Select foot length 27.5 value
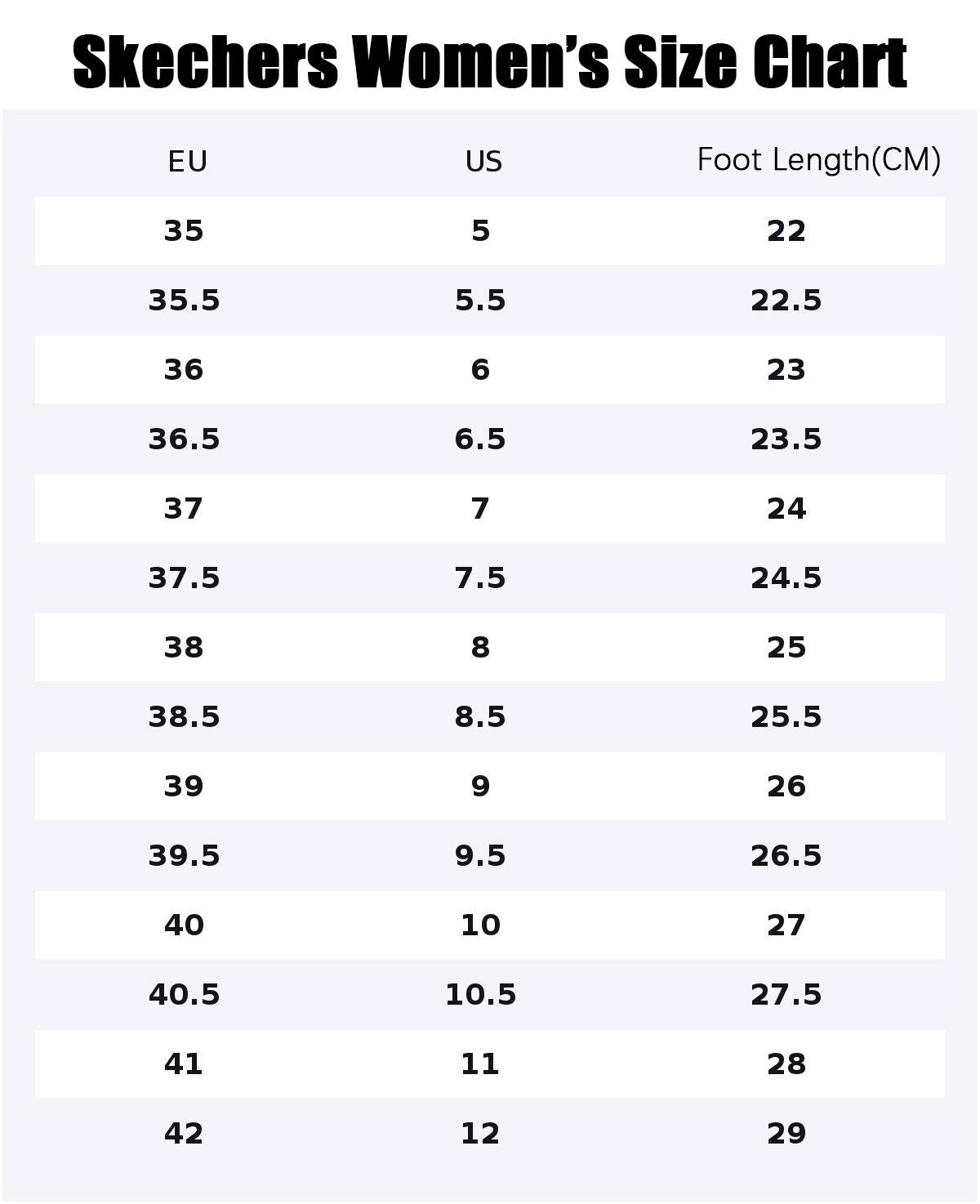This screenshot has width=980, height=1204. pos(786,995)
